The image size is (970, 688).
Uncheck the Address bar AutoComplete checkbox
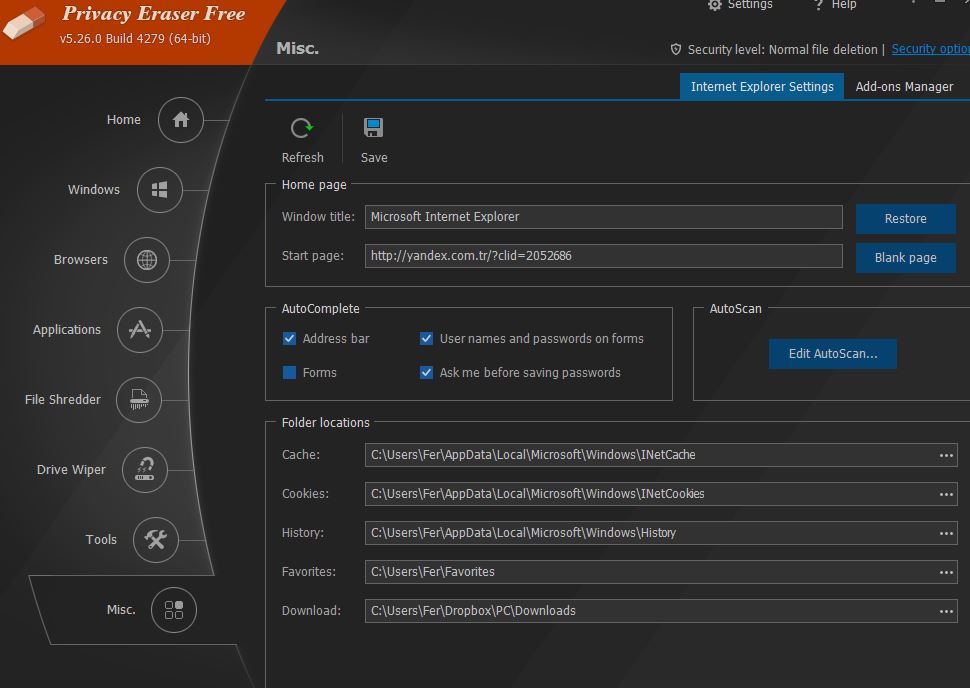tap(289, 338)
